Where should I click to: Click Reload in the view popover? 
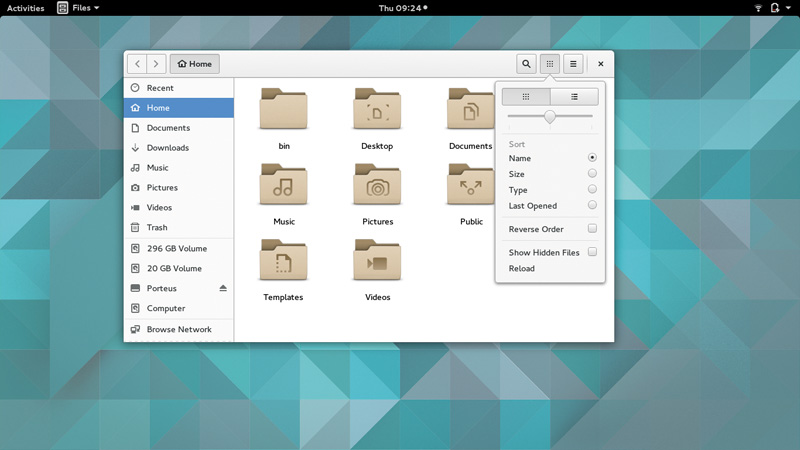521,268
